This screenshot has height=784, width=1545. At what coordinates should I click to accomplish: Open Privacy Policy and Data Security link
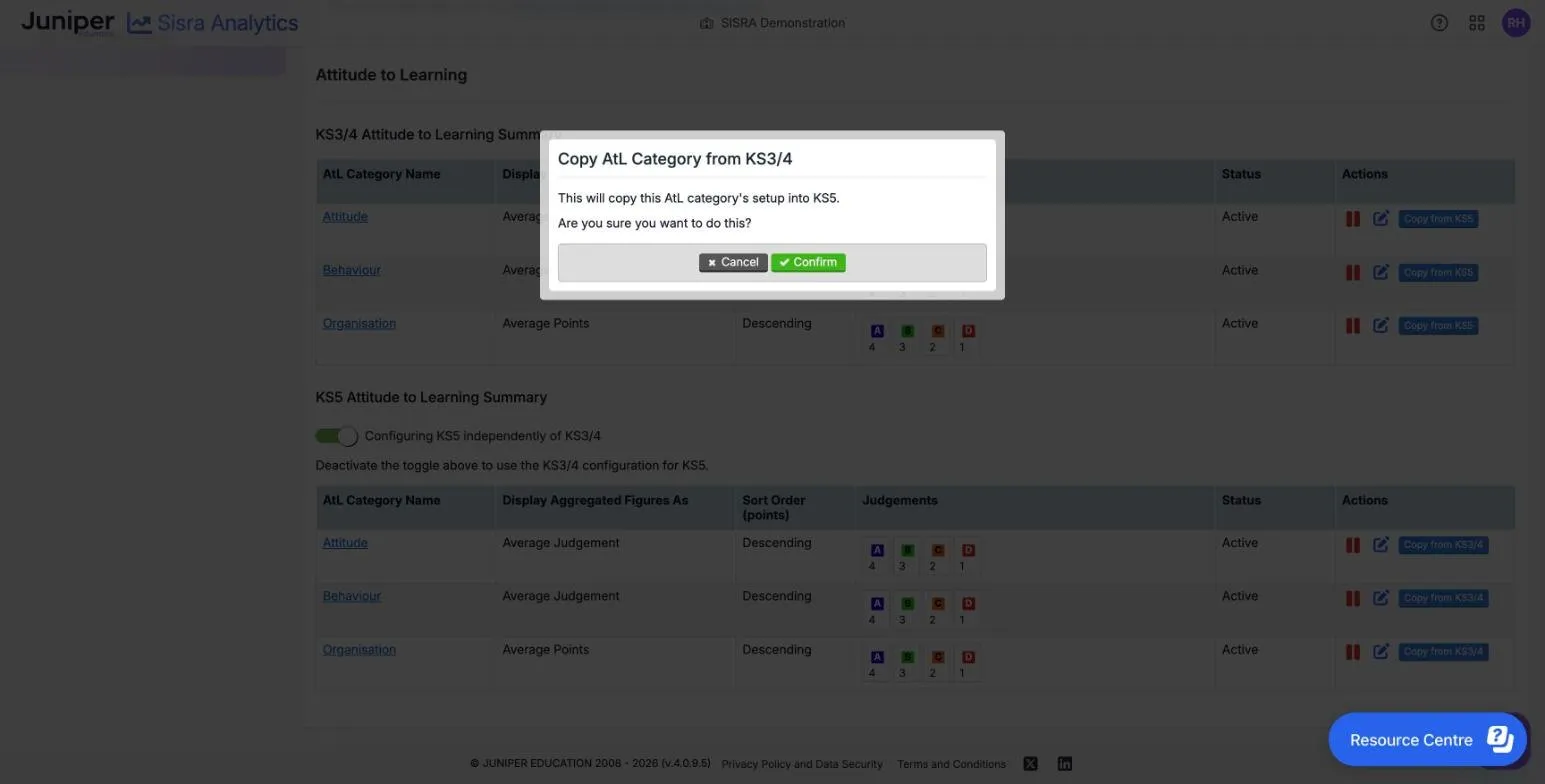[802, 764]
